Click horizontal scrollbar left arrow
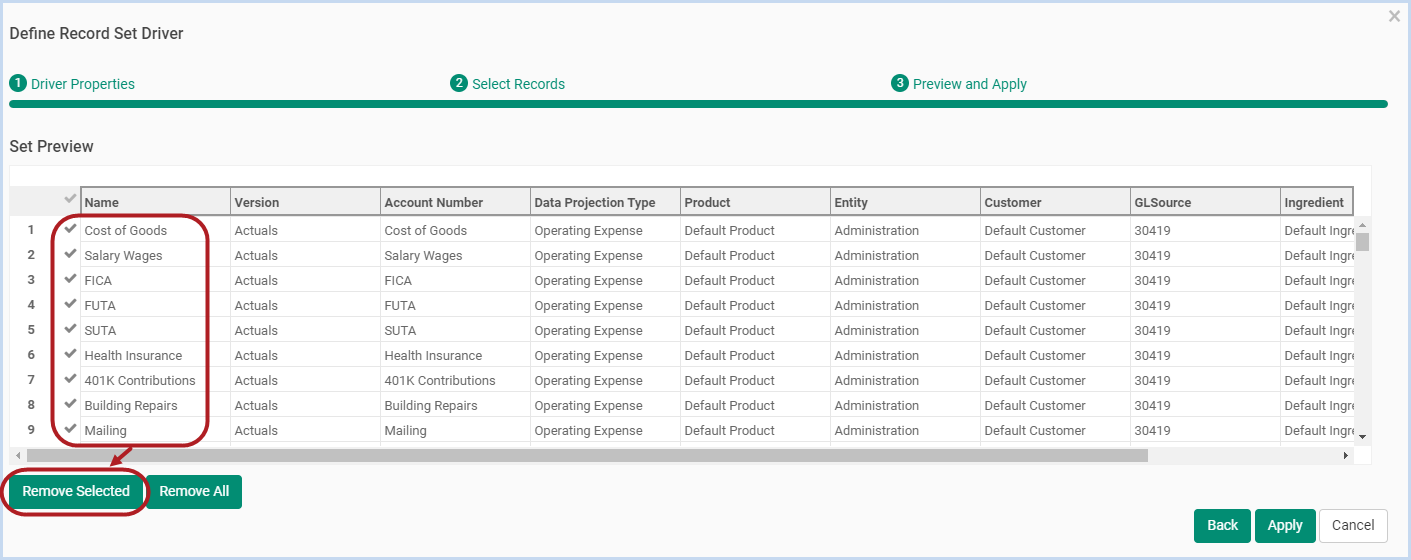This screenshot has height=560, width=1411. tap(18, 455)
